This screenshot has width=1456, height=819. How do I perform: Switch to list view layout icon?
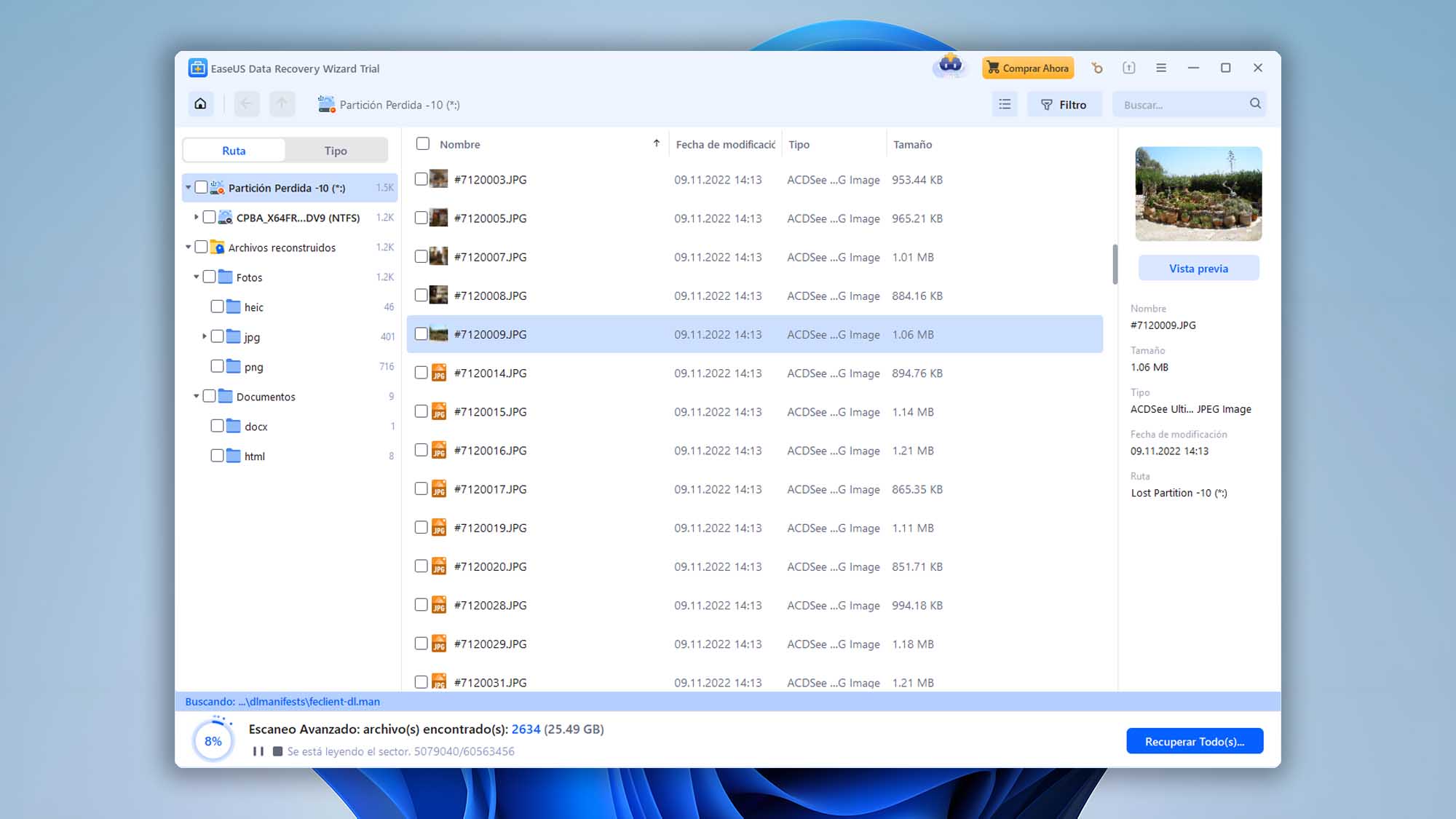[x=1005, y=104]
